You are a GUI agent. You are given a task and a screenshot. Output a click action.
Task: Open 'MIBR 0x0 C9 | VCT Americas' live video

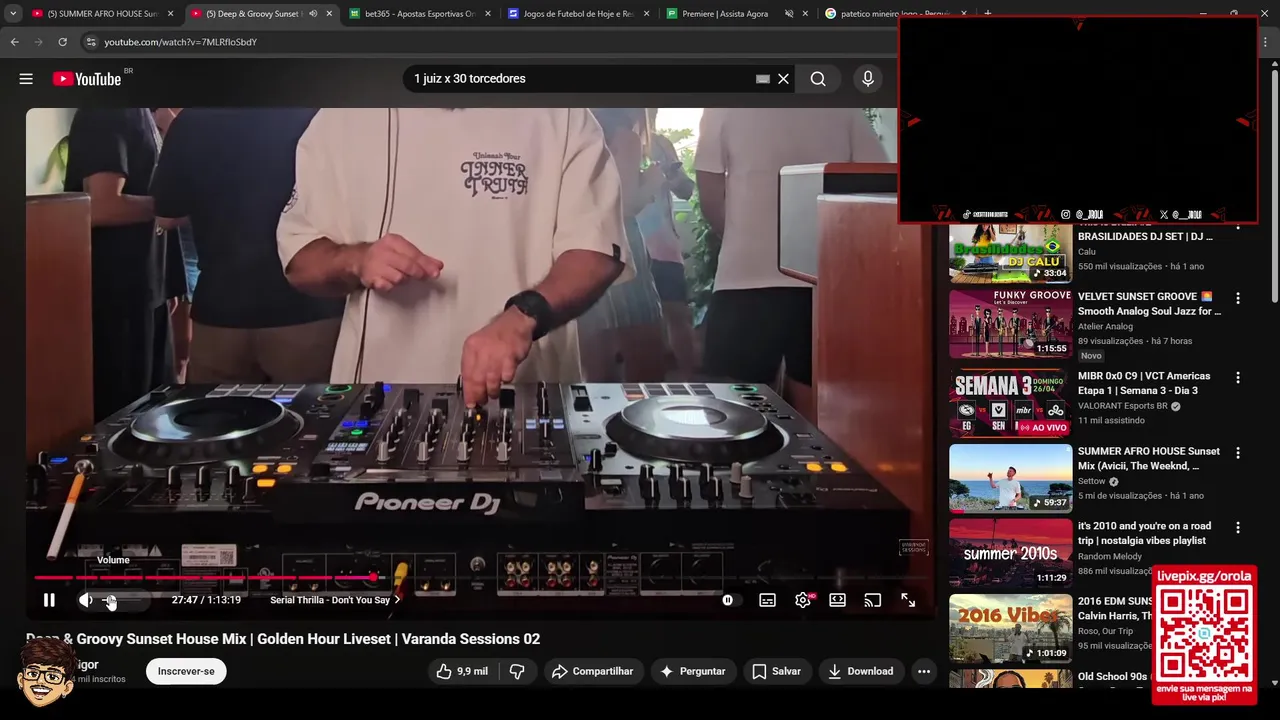point(1144,383)
